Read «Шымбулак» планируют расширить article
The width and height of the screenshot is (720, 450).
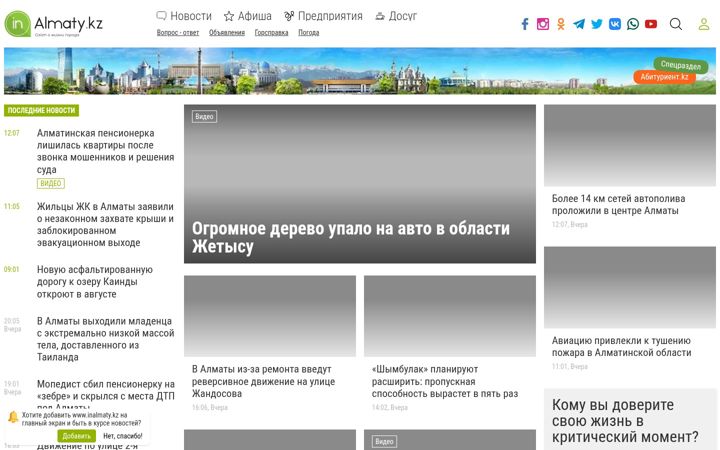point(445,381)
